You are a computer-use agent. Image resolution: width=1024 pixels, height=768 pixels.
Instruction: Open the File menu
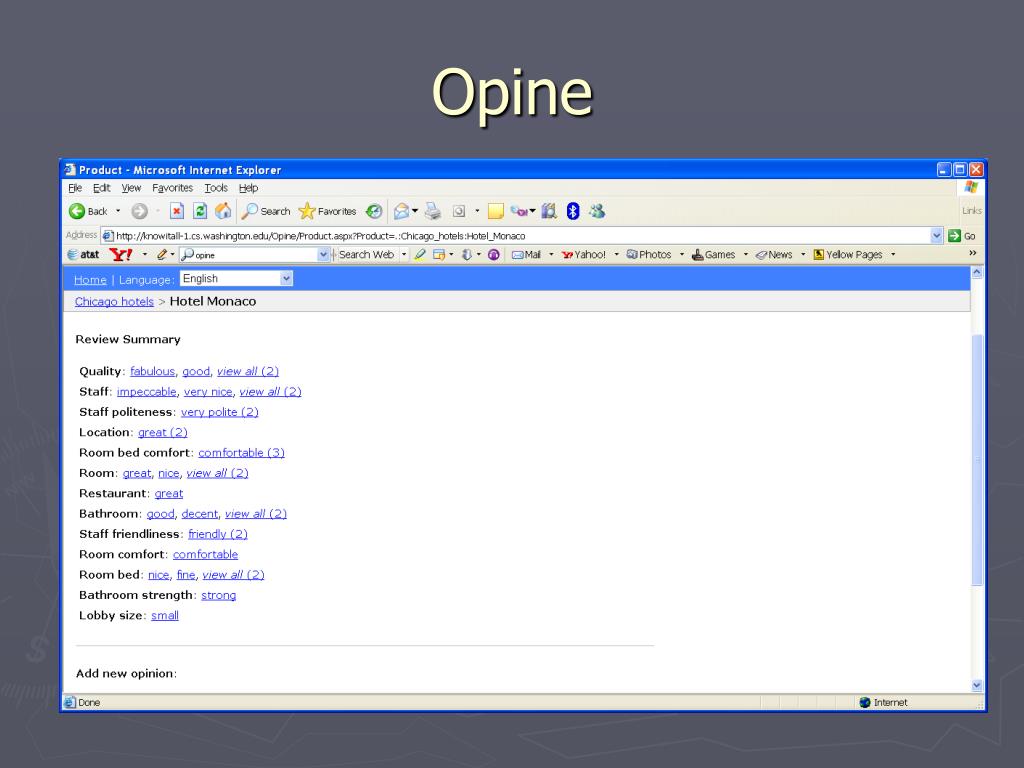(x=75, y=188)
